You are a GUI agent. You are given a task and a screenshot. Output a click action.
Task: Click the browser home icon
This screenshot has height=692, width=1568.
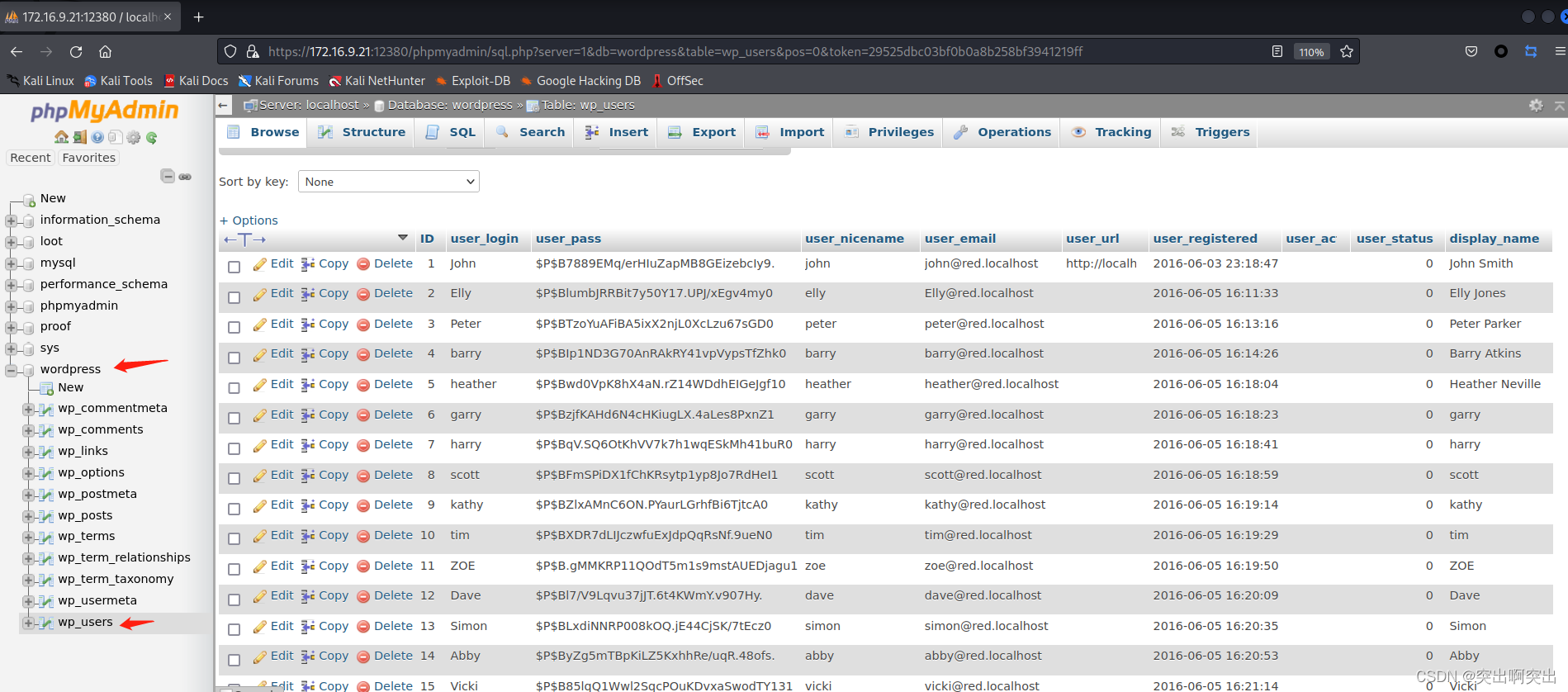pyautogui.click(x=106, y=51)
